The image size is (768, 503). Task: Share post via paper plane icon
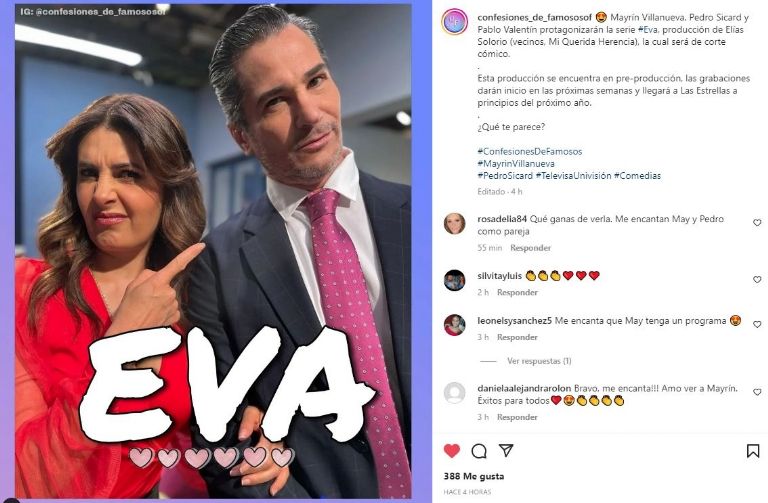(x=506, y=450)
